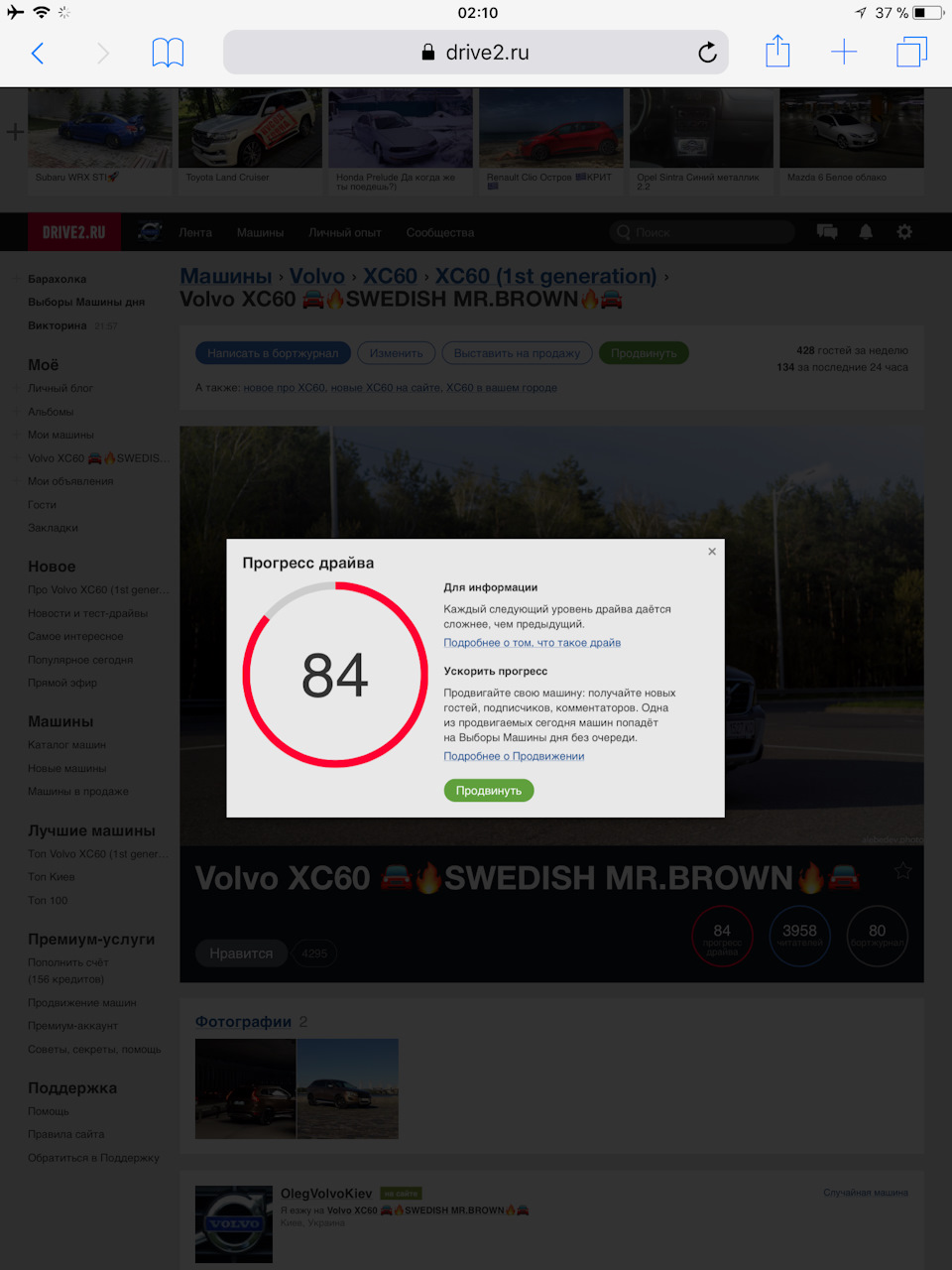Screen dimensions: 952x1270
Task: Open Топ 100 sidebar link
Action: tap(48, 901)
